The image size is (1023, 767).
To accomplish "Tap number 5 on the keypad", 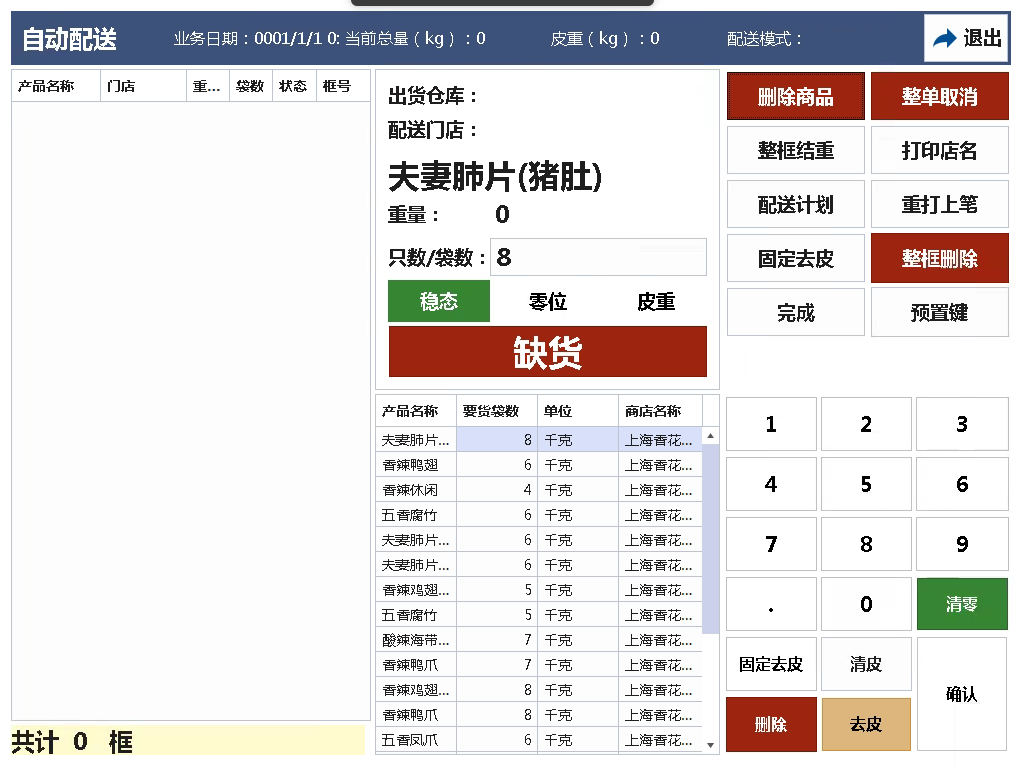I will 866,485.
